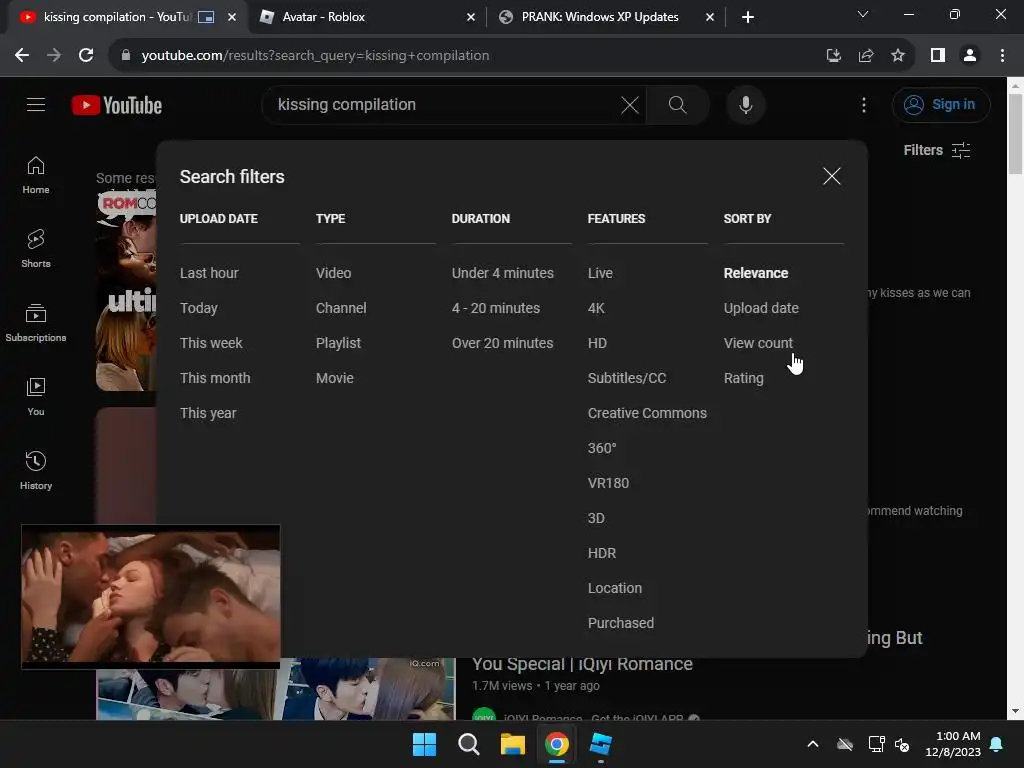Filter uploads by This month
The height and width of the screenshot is (768, 1024).
215,378
